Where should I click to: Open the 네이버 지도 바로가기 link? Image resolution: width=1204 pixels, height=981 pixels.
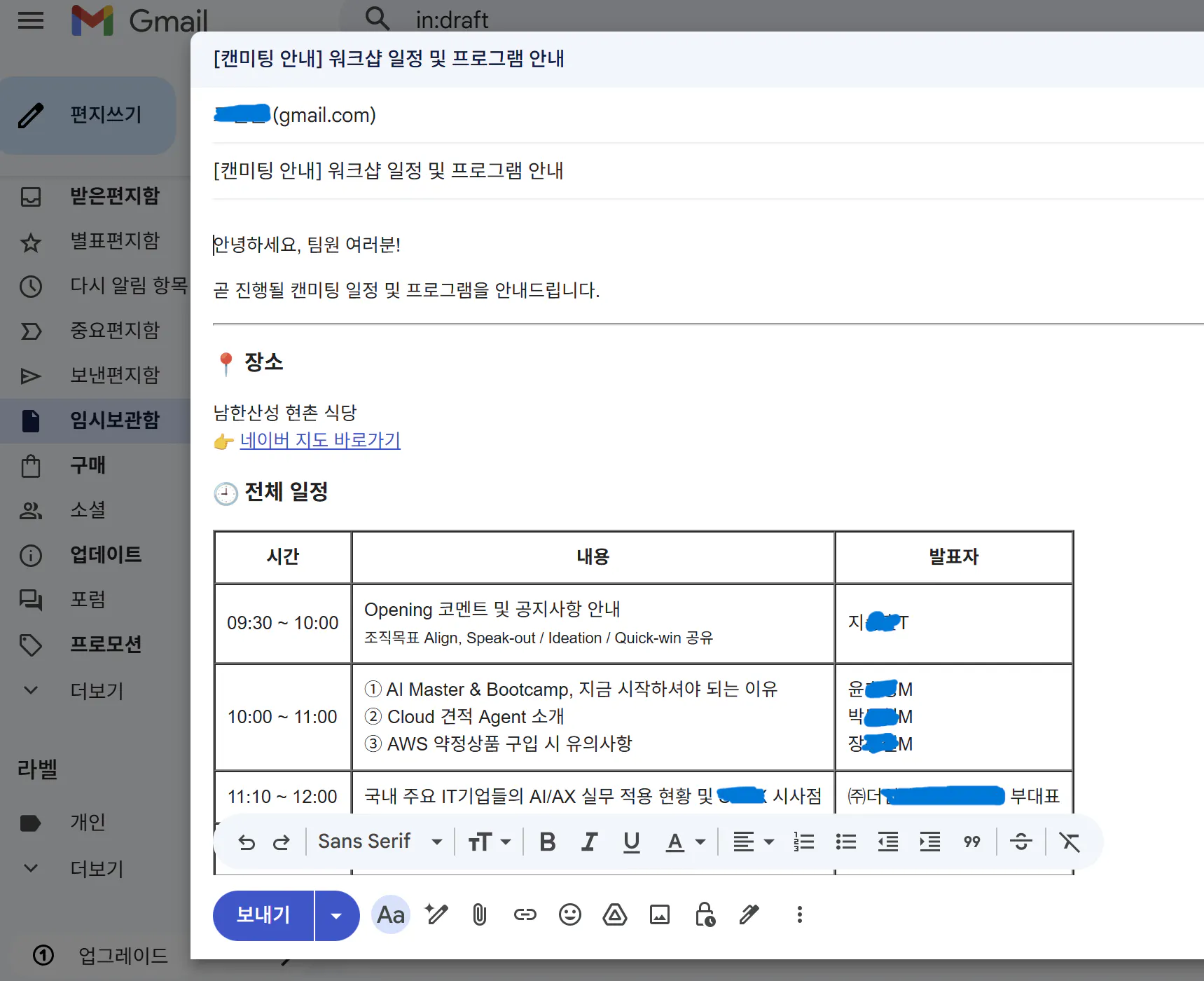coord(319,440)
